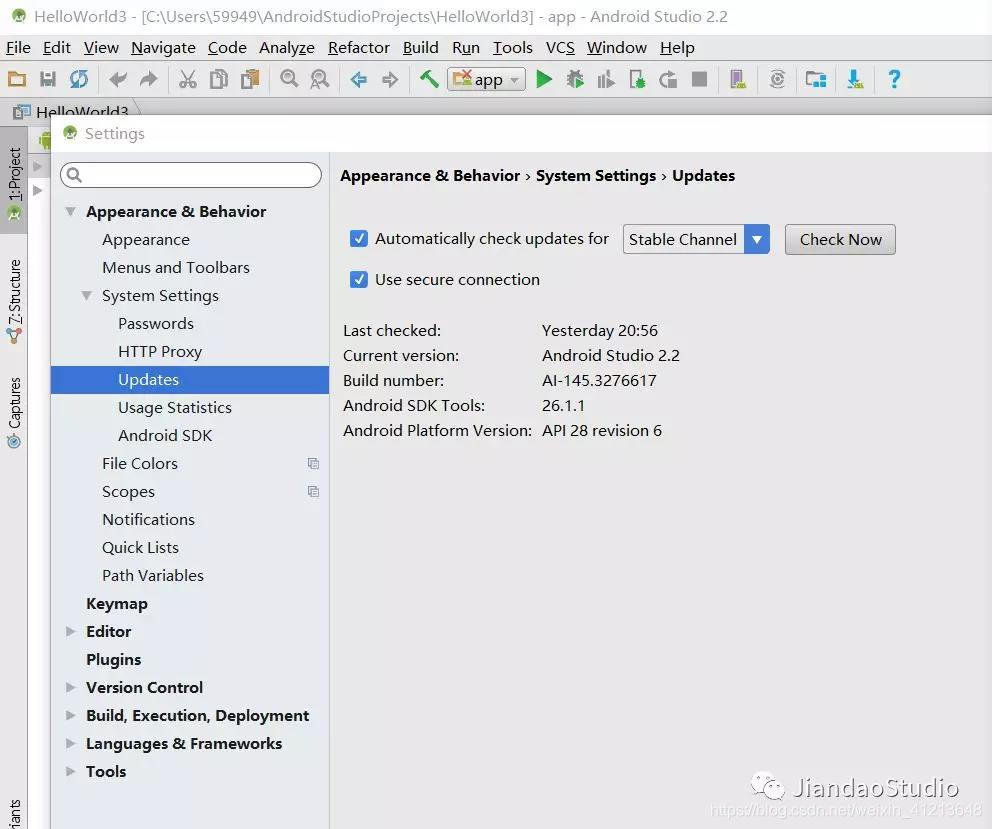Select the highlighted Updates tree item
Screen dimensions: 992x829
(190, 380)
